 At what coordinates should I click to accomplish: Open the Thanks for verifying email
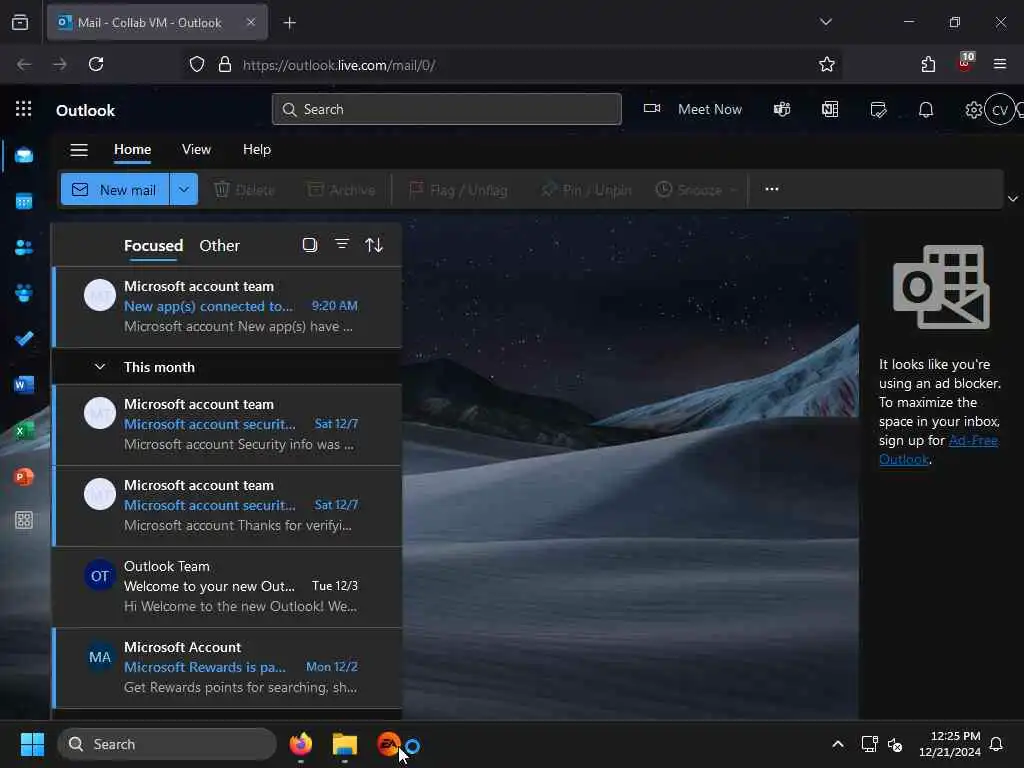click(227, 505)
